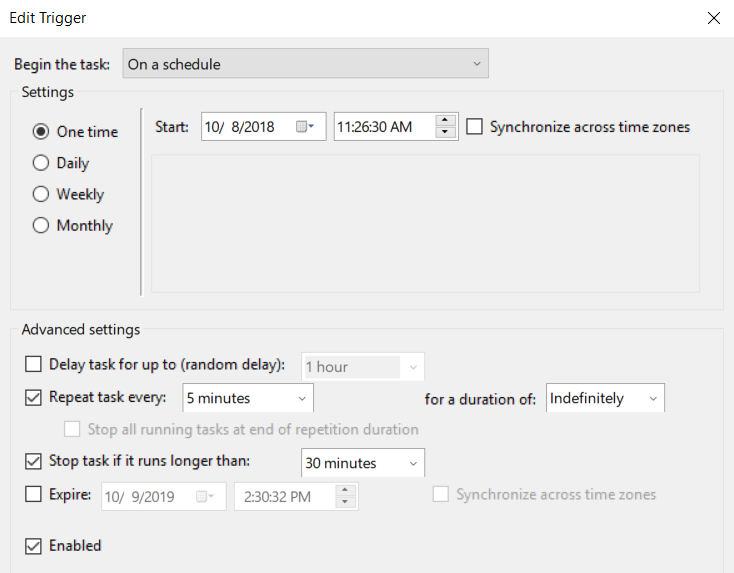Enable Synchronize across time zones for Start
The height and width of the screenshot is (573, 734).
[x=474, y=126]
